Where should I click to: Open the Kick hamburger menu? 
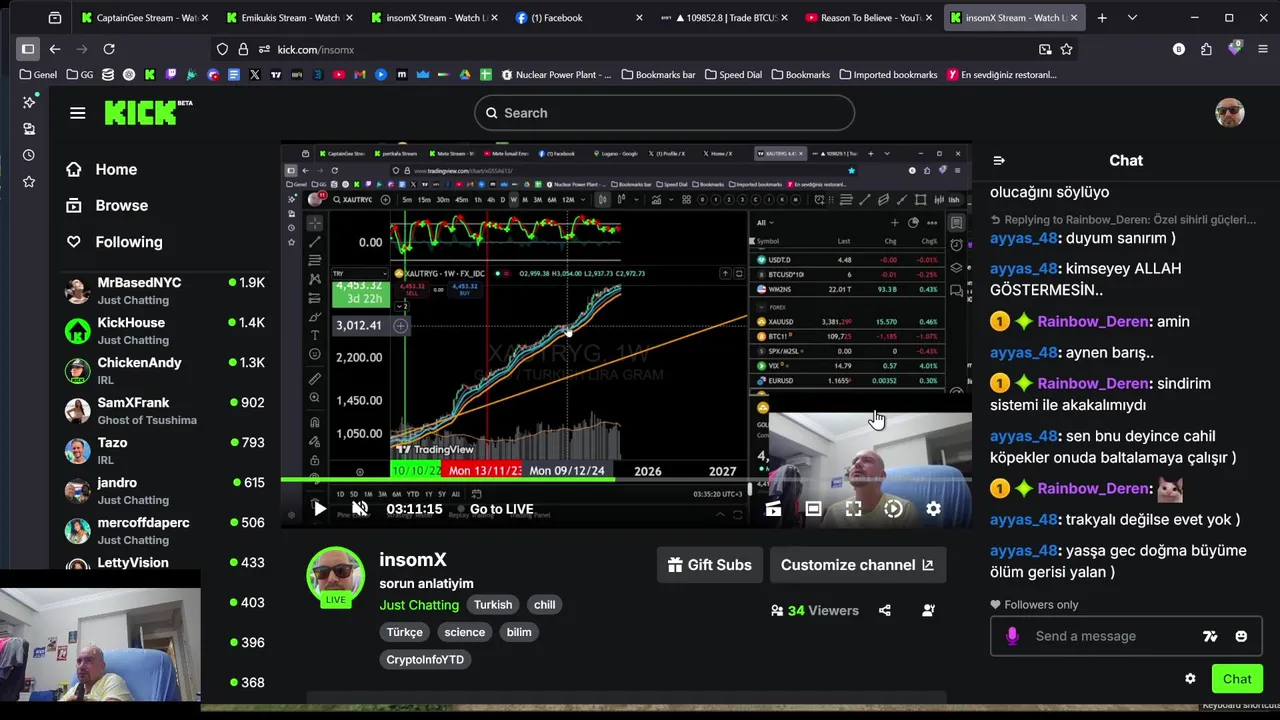[78, 113]
